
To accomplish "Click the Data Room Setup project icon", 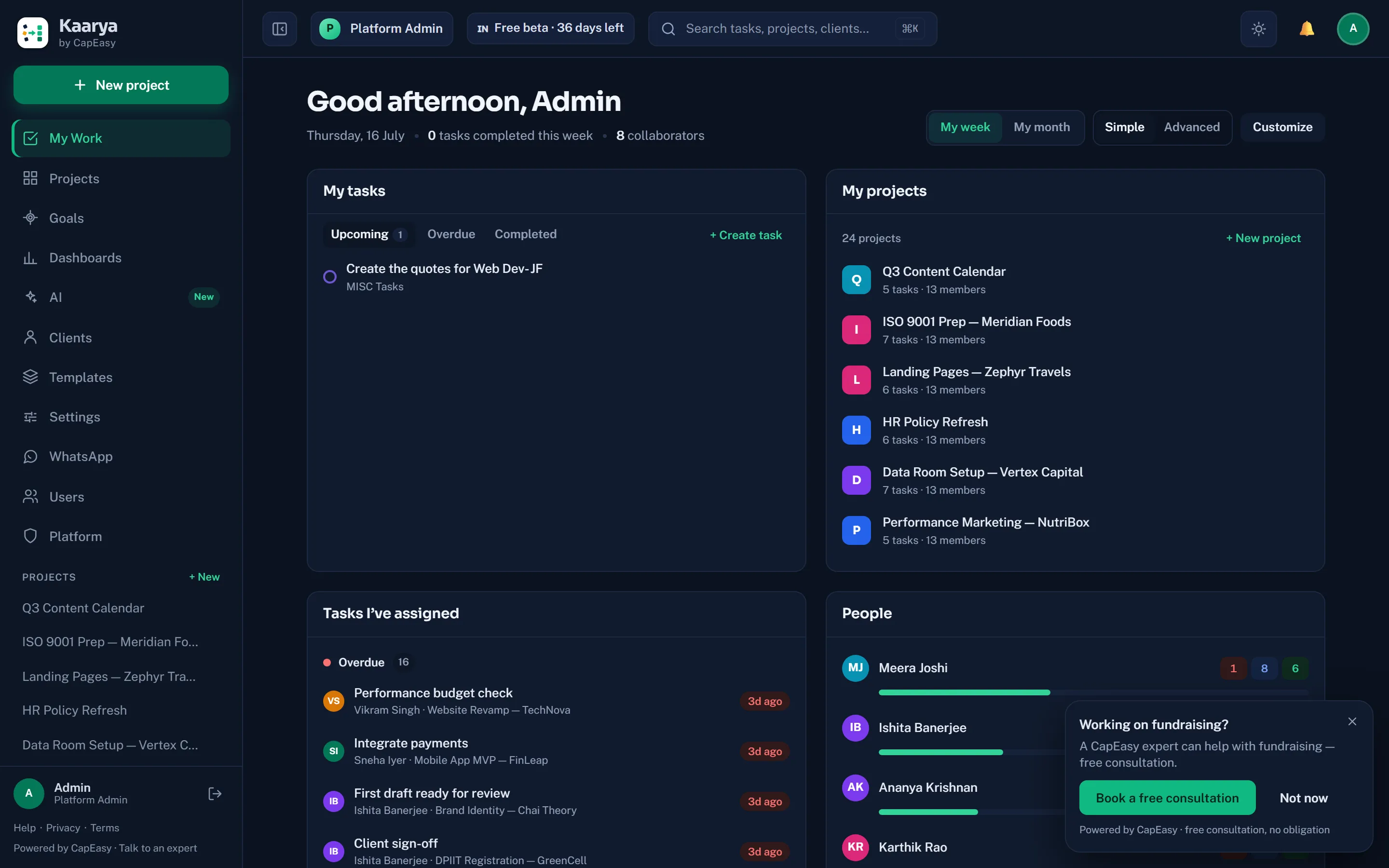I will click(x=857, y=480).
